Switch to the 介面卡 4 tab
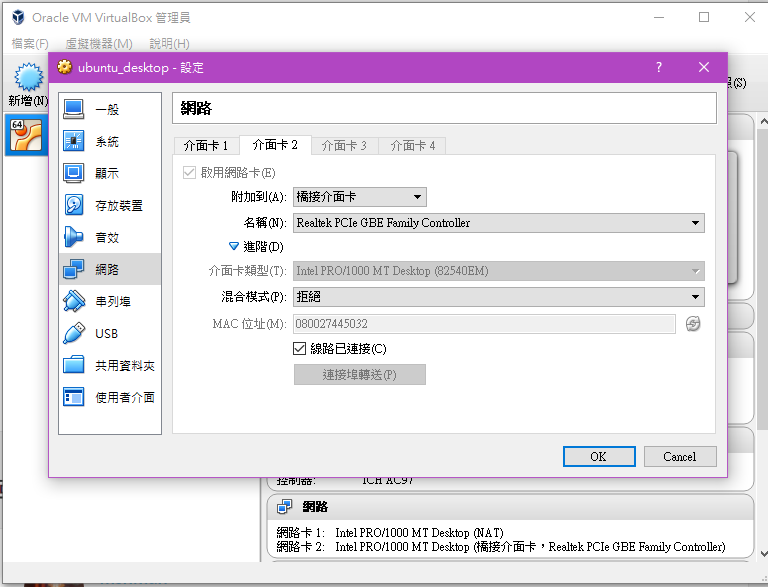Viewport: 768px width, 587px height. [412, 146]
